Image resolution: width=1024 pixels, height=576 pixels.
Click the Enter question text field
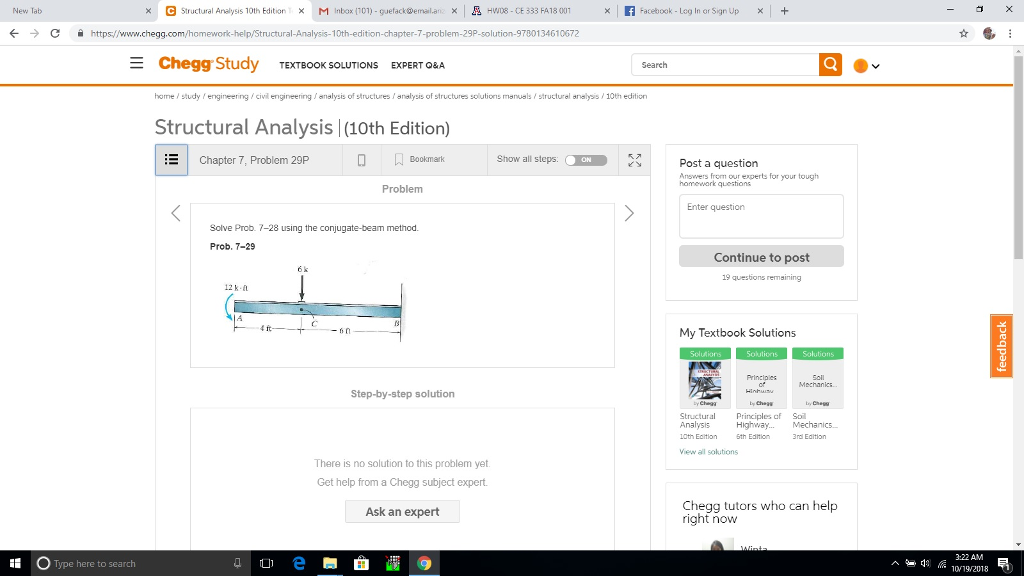(x=761, y=215)
